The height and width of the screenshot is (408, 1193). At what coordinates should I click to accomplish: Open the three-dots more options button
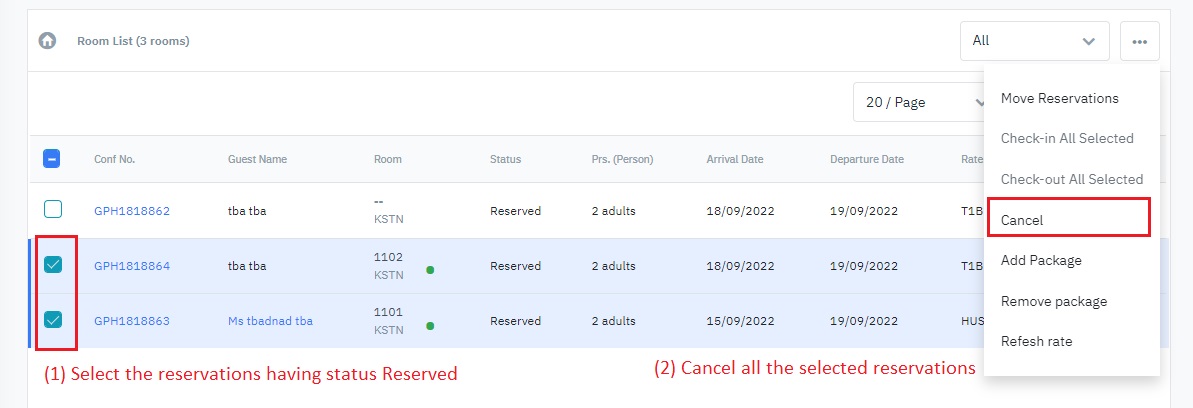pyautogui.click(x=1139, y=42)
